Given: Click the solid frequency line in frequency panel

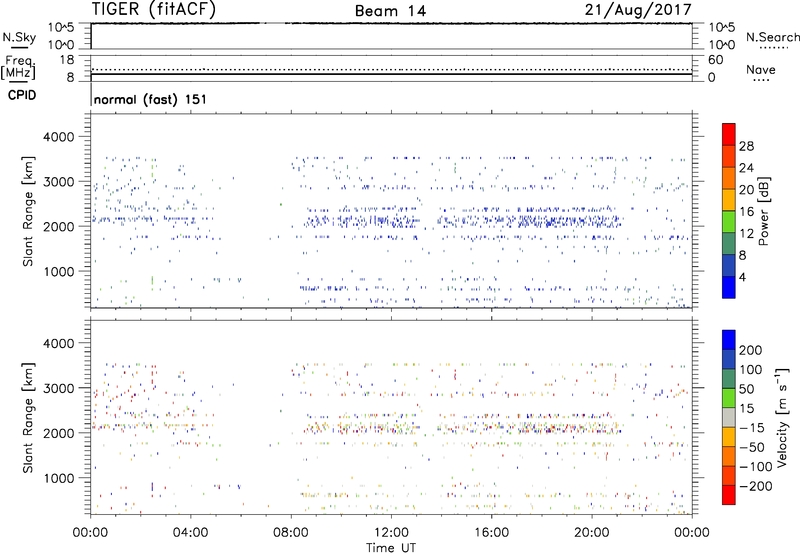Looking at the screenshot, I should click(x=391, y=74).
